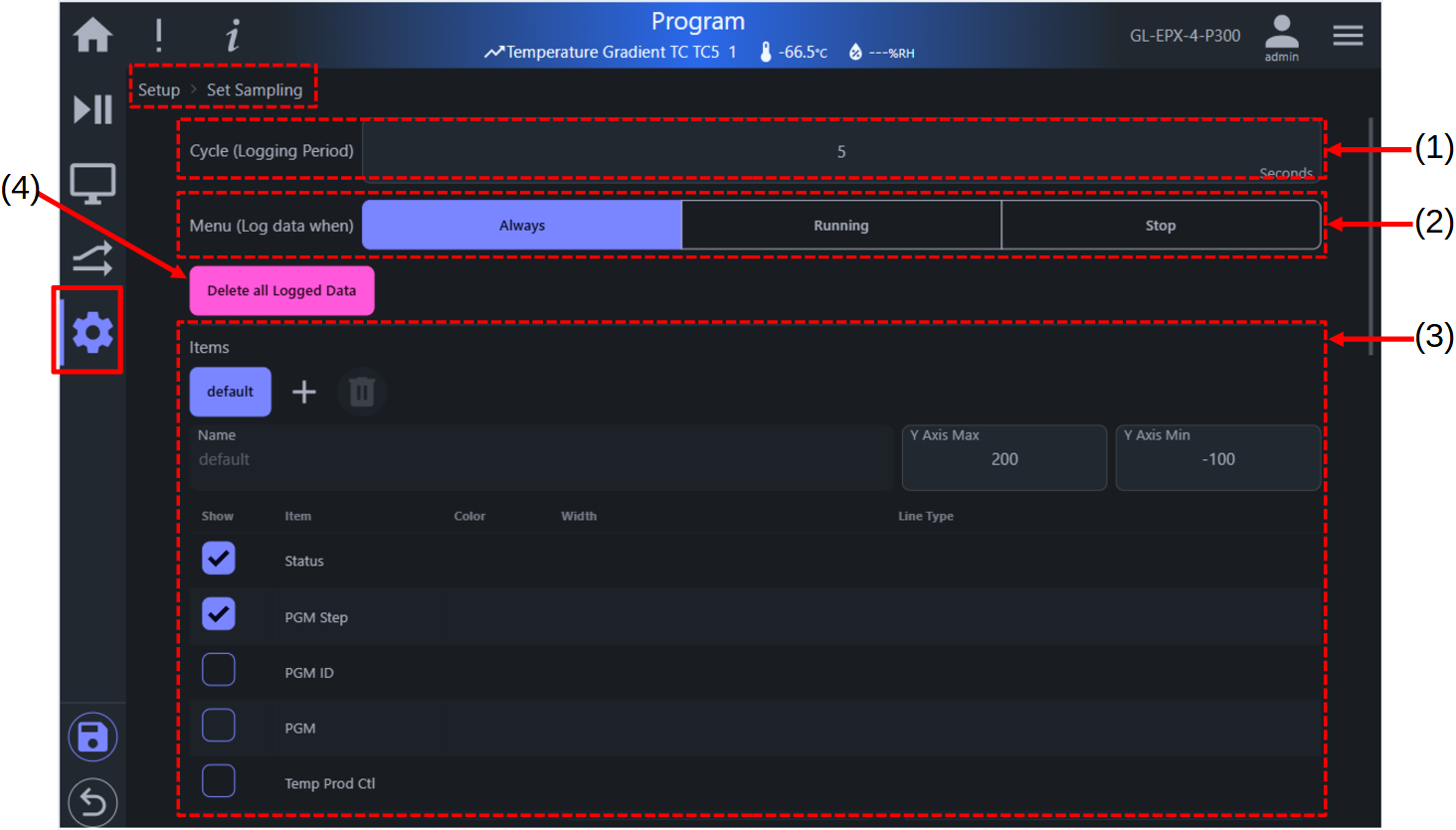The height and width of the screenshot is (830, 1456).
Task: Uncheck the Status show checkbox
Action: (219, 559)
